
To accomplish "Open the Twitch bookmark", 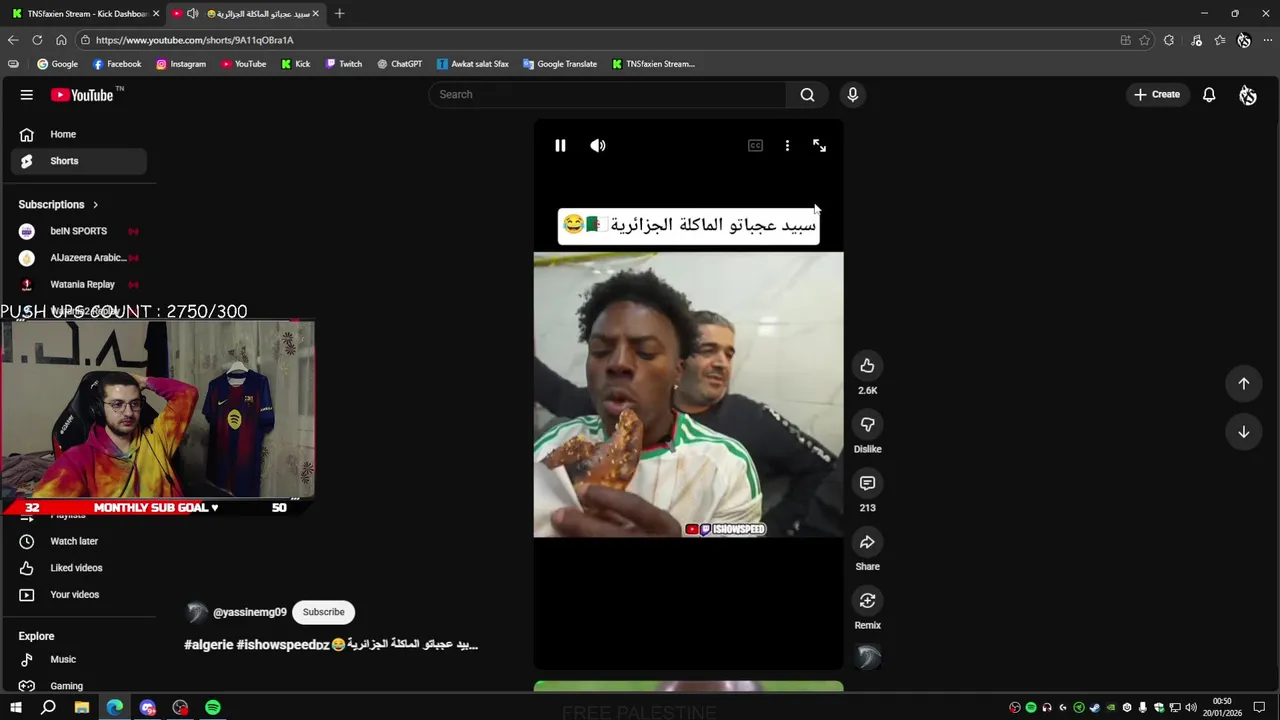I will coord(344,64).
